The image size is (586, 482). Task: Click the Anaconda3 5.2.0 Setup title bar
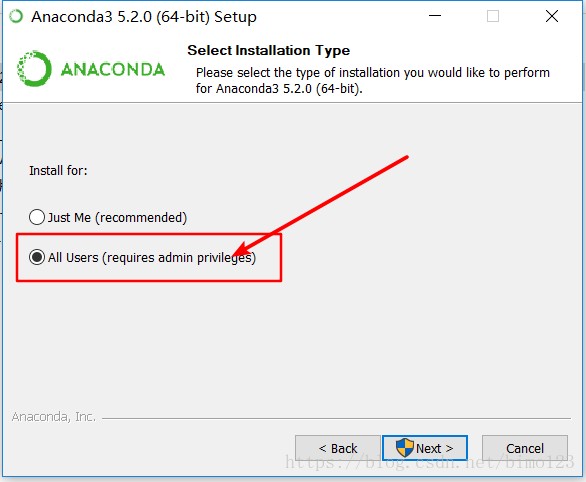[144, 17]
